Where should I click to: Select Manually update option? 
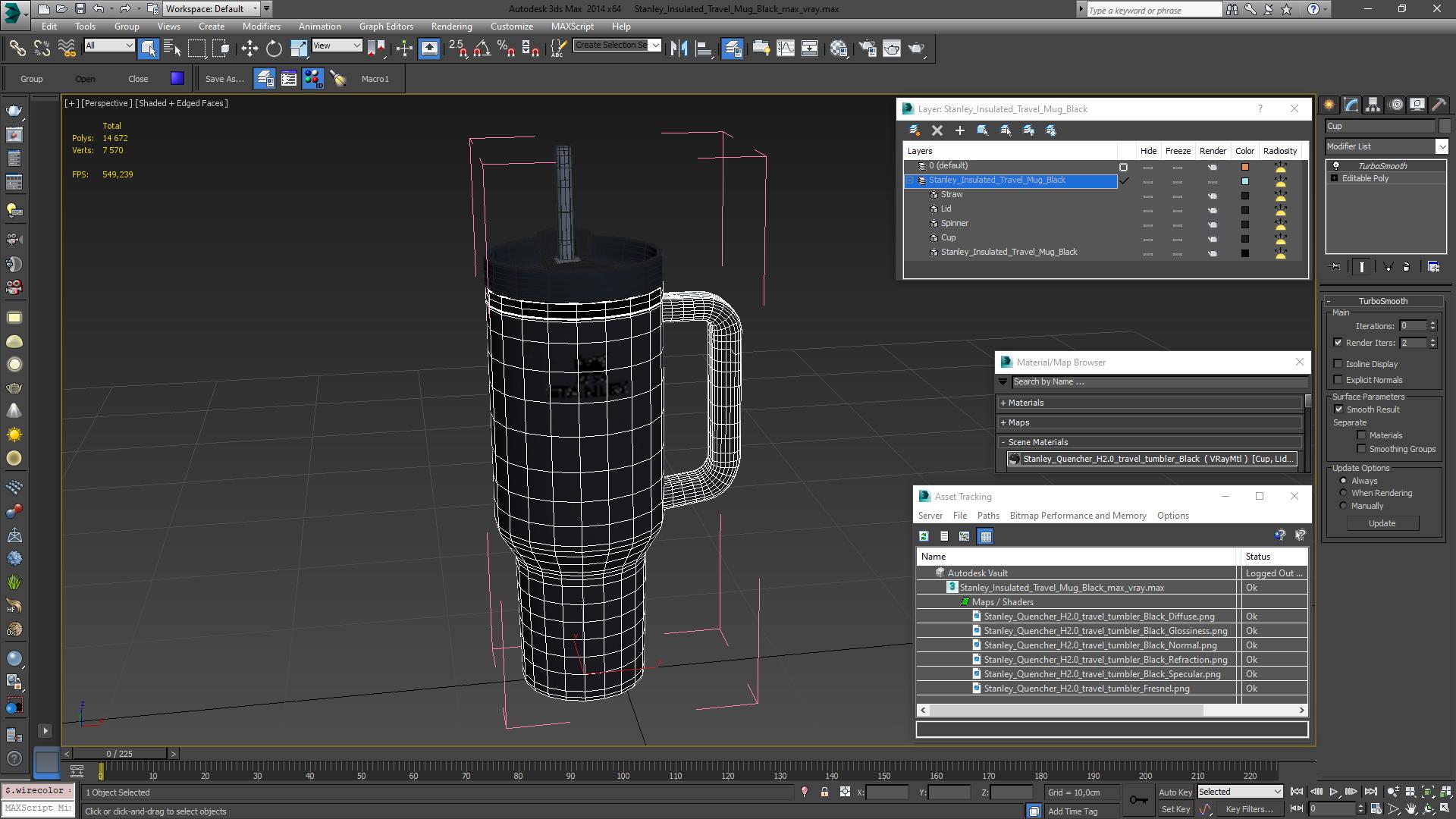coord(1344,506)
